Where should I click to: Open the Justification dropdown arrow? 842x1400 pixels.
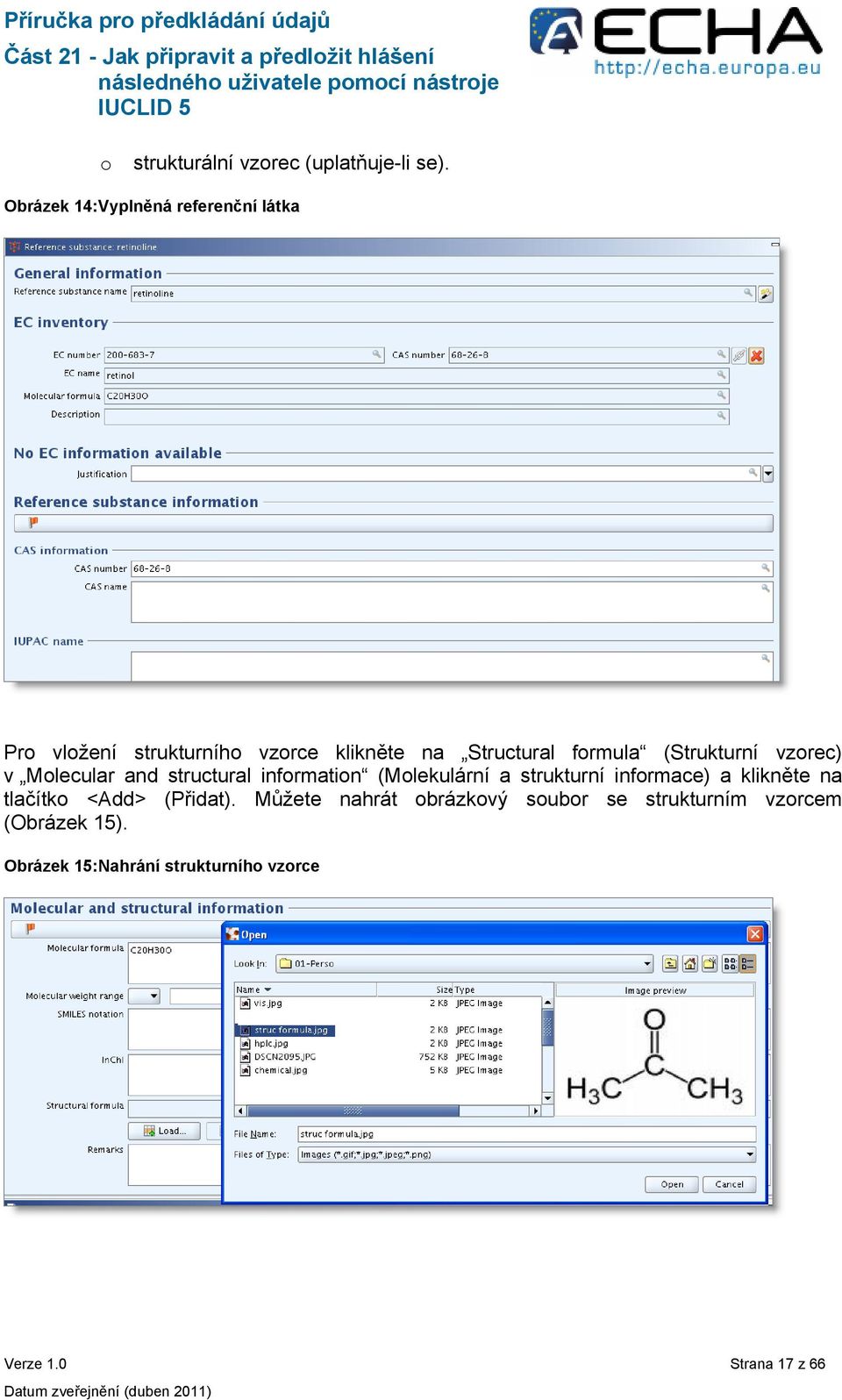[x=768, y=474]
